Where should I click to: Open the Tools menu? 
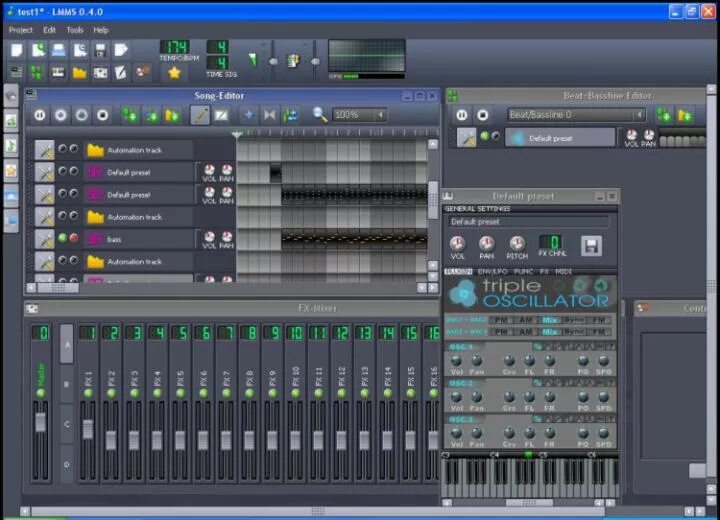point(75,30)
